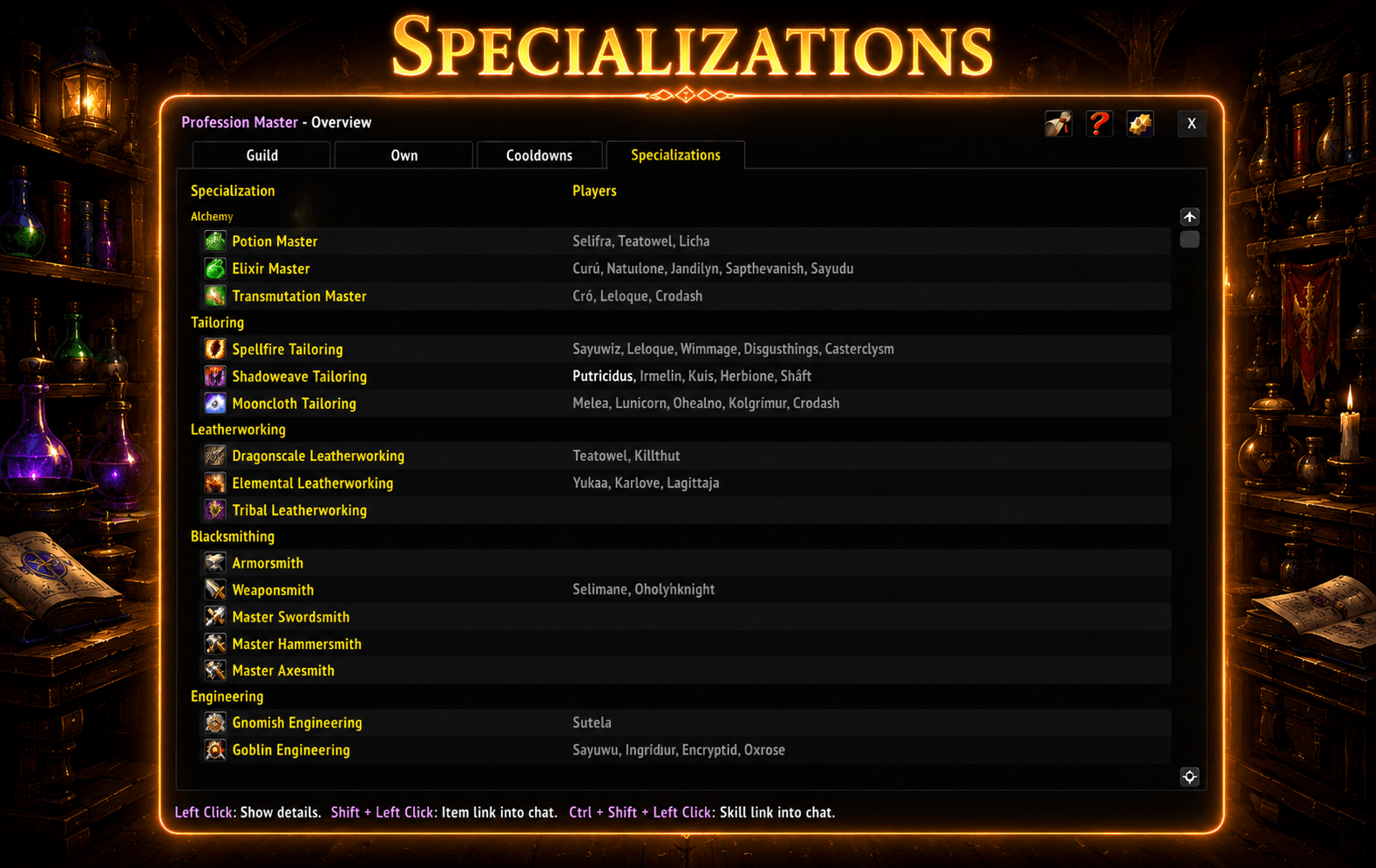
Task: Click the Armorsmith icon
Action: coord(214,562)
